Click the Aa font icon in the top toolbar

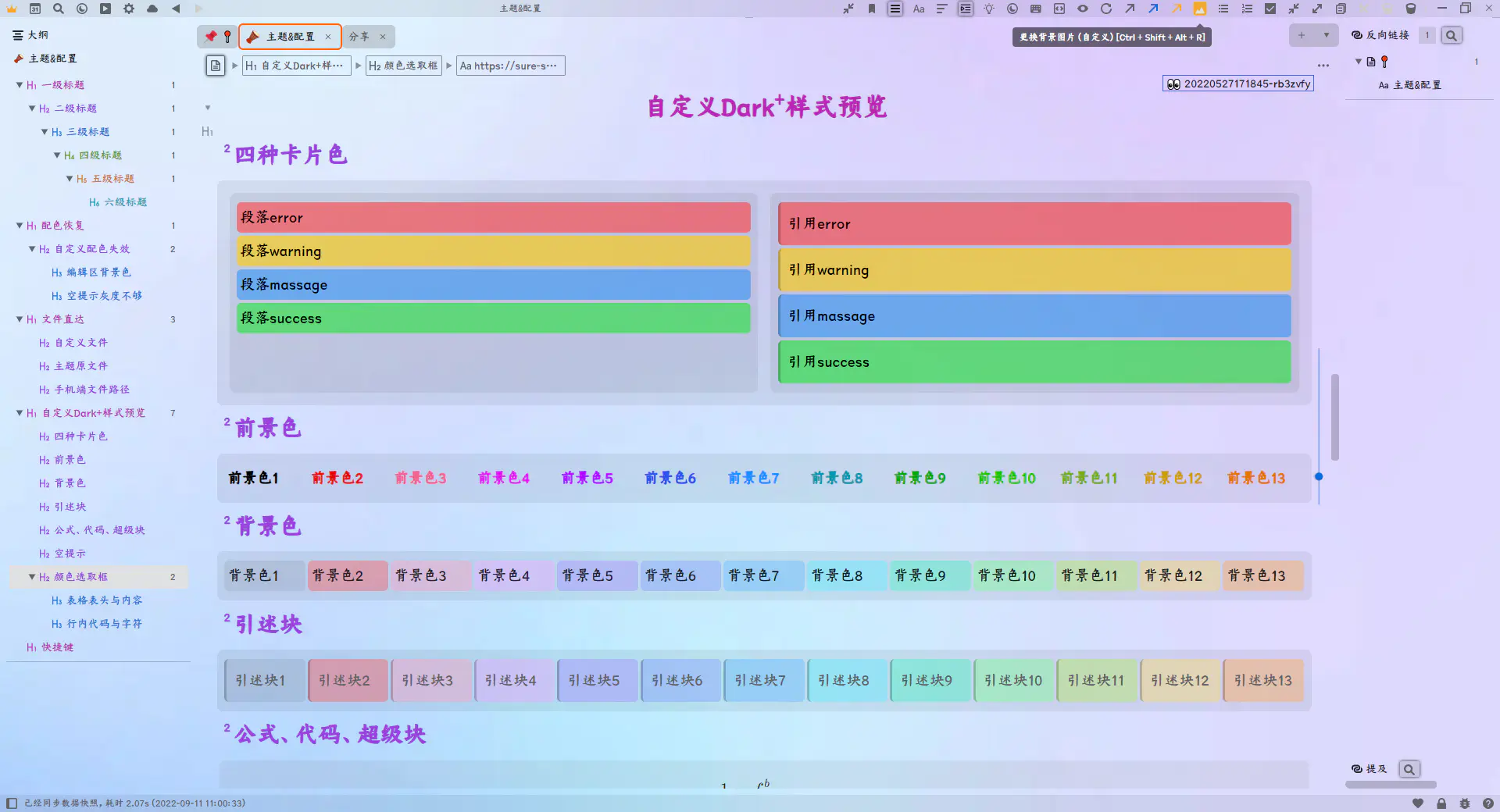[x=919, y=9]
